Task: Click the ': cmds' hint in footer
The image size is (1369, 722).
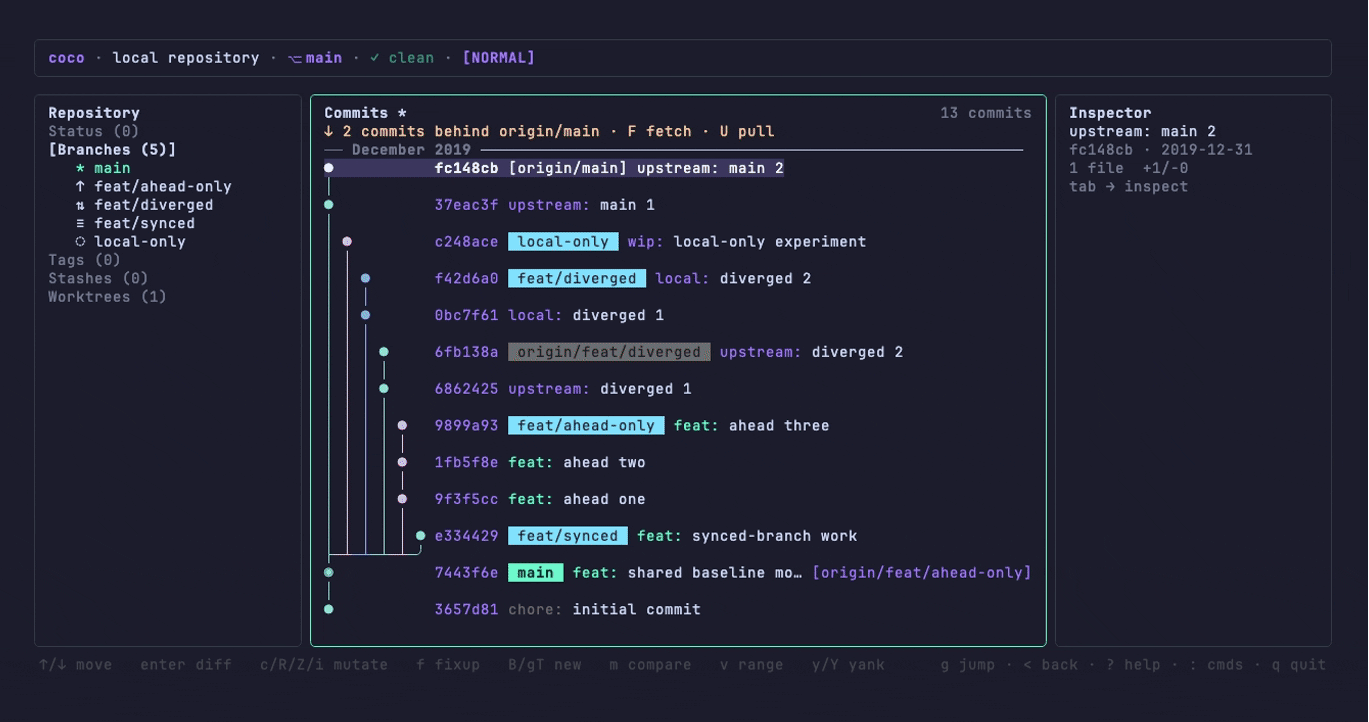Action: coord(1216,665)
